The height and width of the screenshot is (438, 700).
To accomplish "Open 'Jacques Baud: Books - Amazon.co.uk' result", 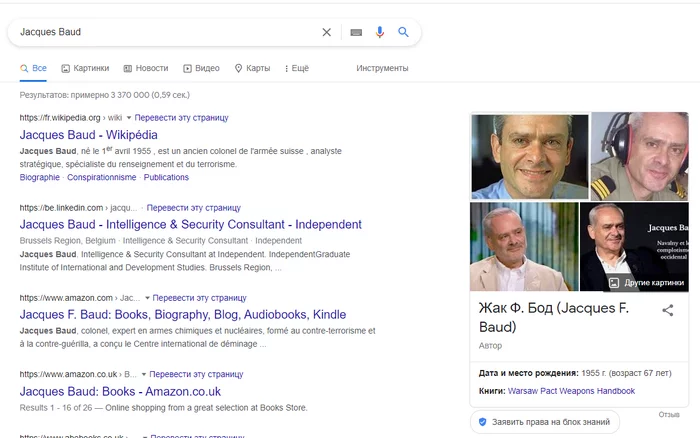I will tap(120, 392).
